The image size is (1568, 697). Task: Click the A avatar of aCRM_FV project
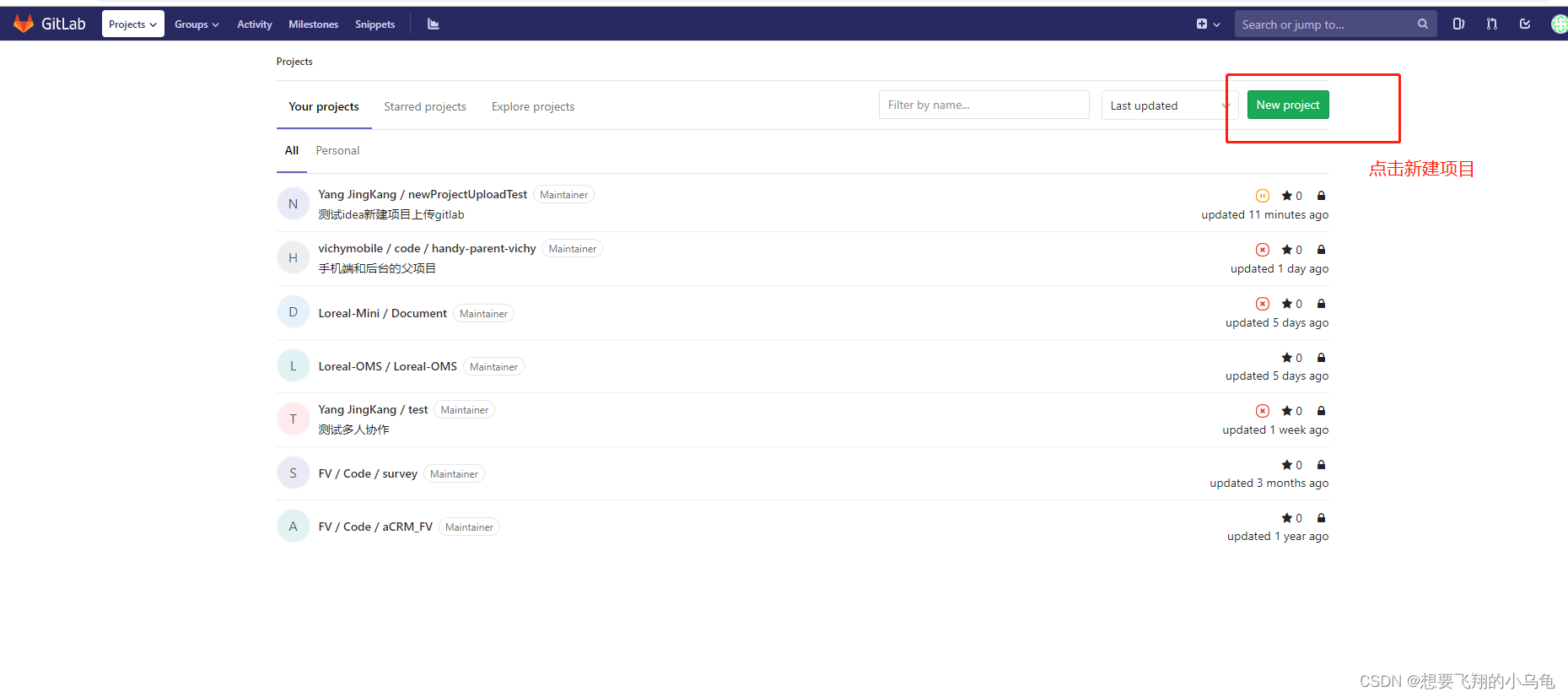(294, 526)
